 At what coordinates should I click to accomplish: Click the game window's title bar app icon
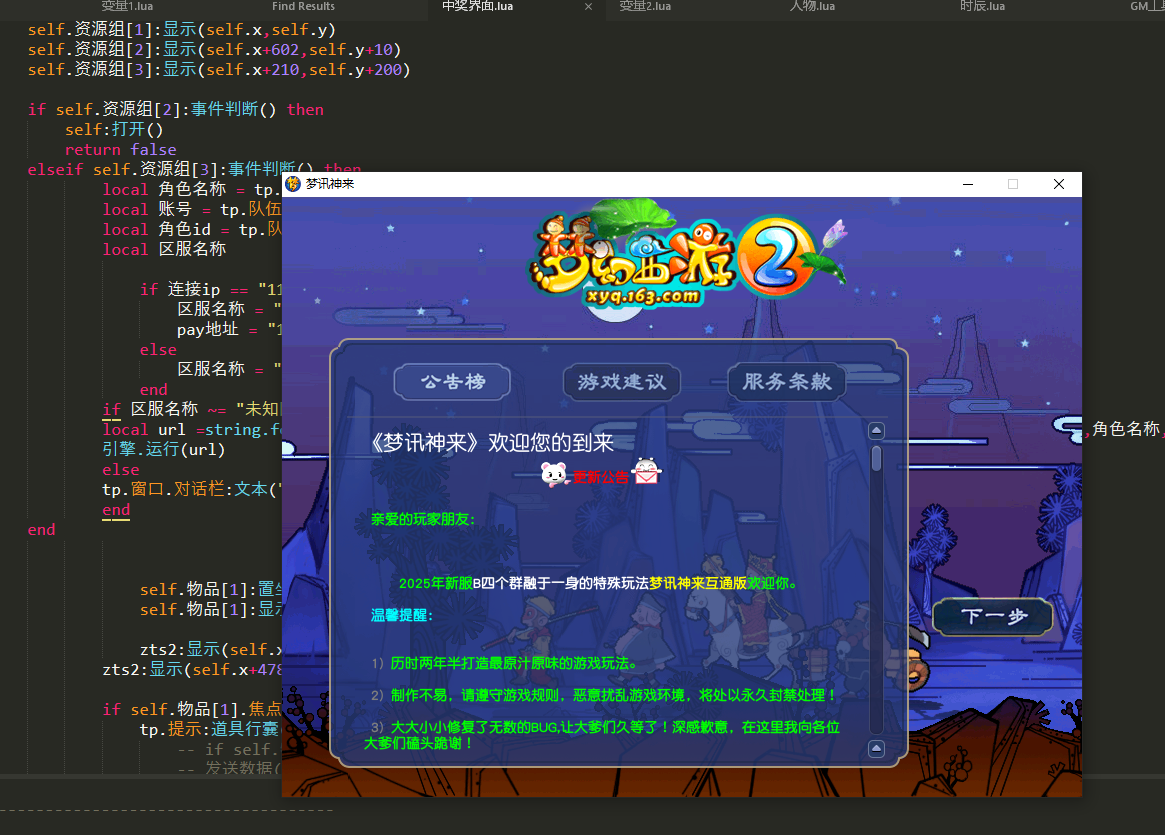(x=293, y=184)
